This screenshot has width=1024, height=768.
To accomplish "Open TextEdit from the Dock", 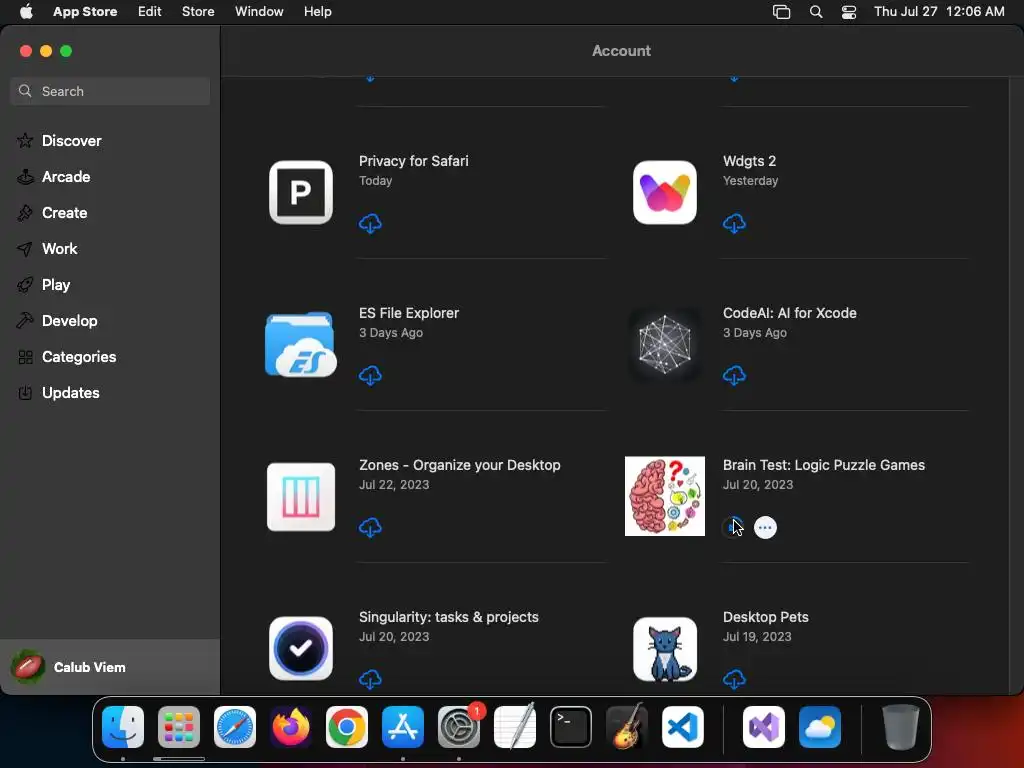I will (x=515, y=726).
